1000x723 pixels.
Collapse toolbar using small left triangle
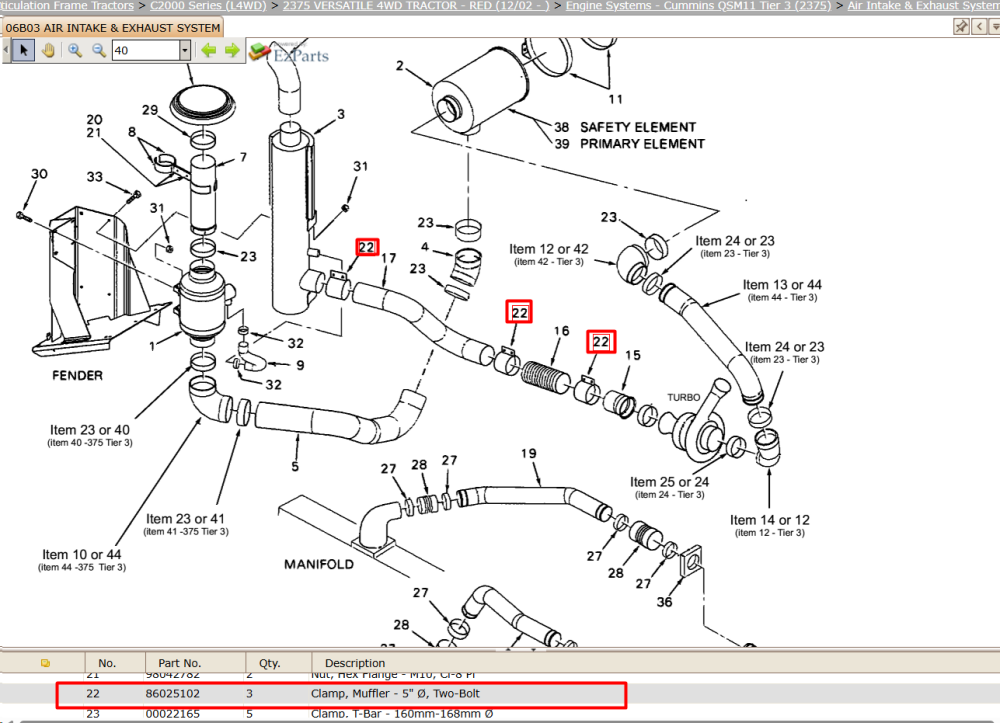coord(6,50)
